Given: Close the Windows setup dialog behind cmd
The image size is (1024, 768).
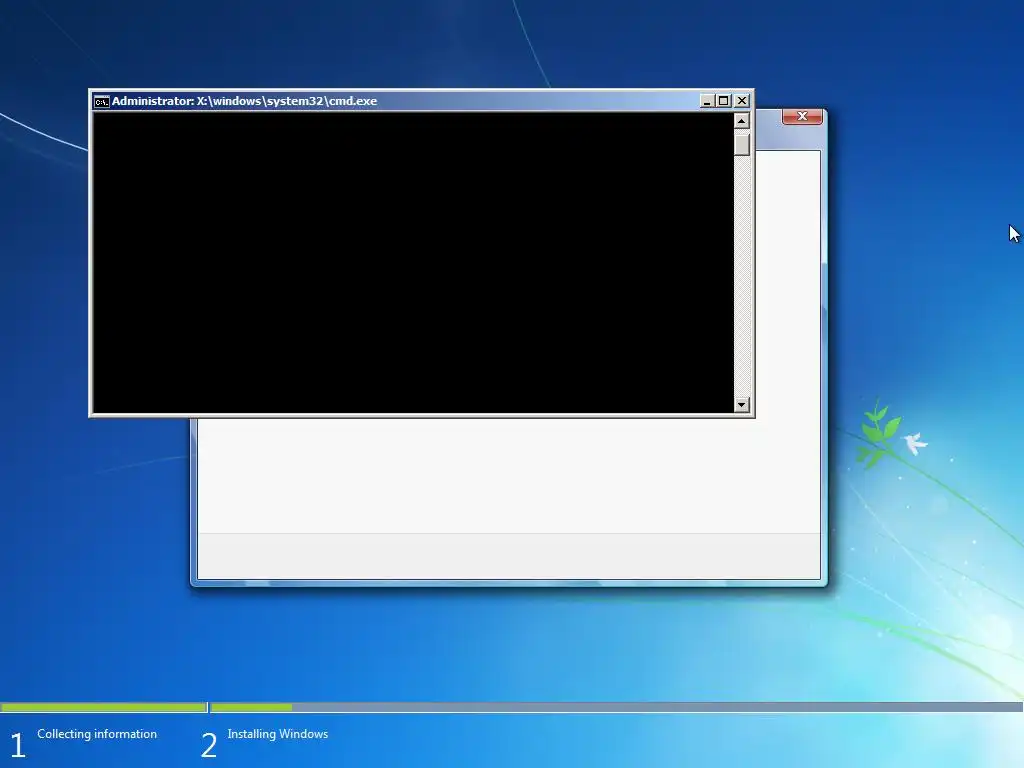Looking at the screenshot, I should [x=802, y=116].
